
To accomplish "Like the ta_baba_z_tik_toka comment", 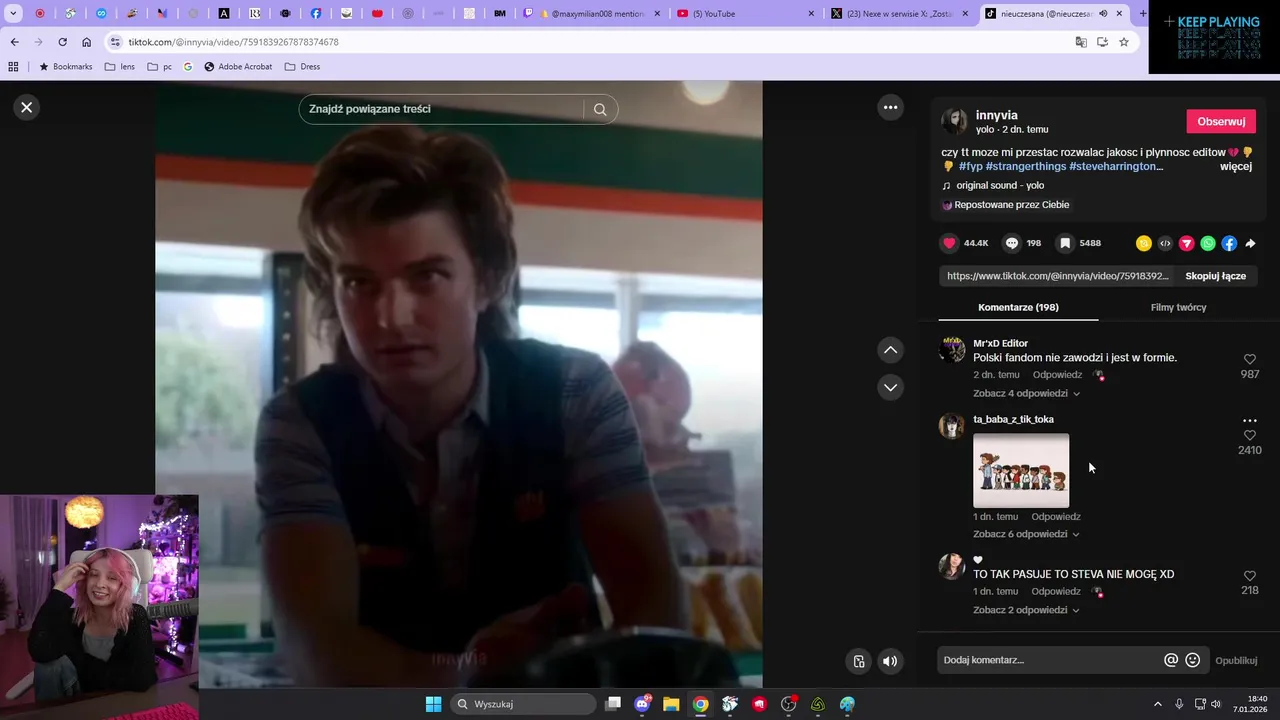I will tap(1249, 435).
